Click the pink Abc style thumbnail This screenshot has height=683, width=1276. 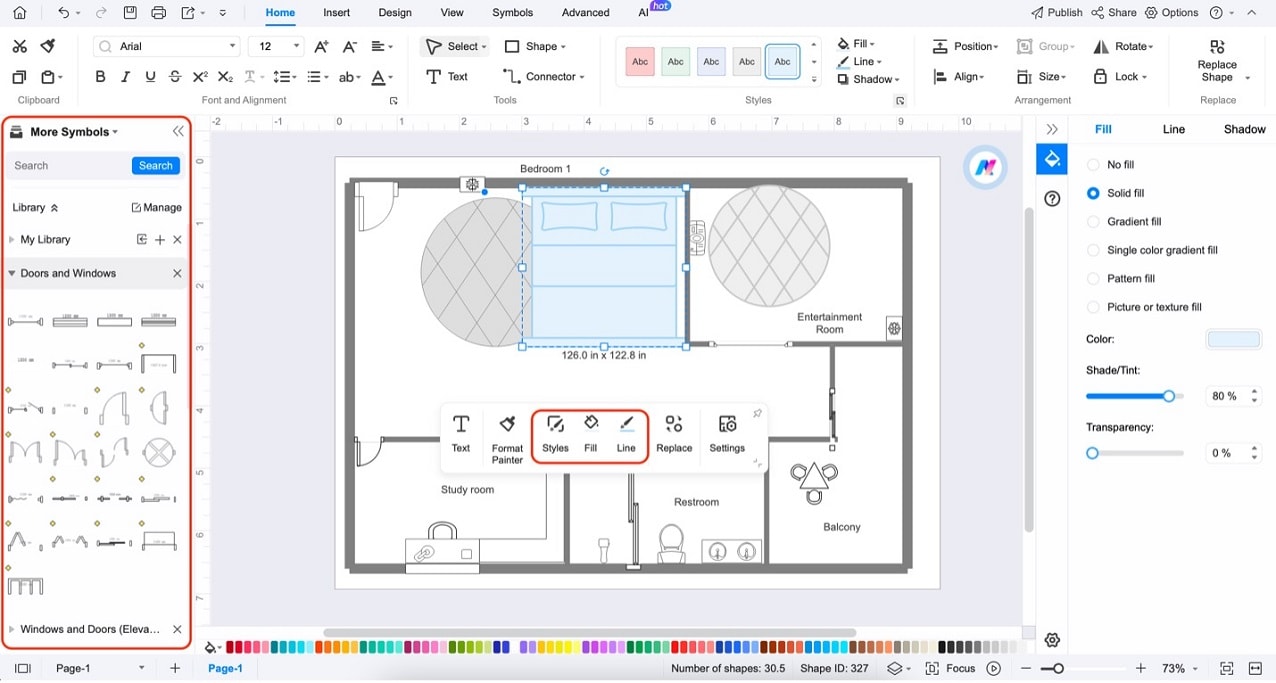[640, 62]
